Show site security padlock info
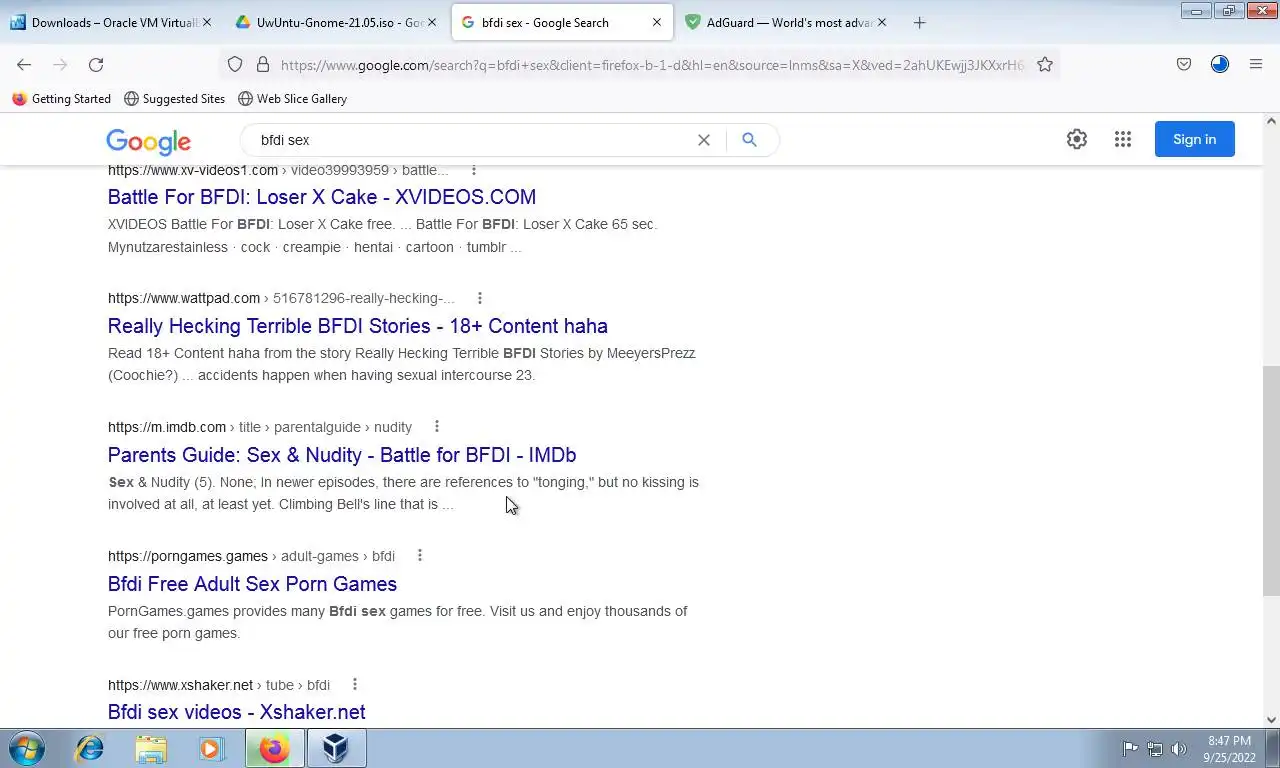The image size is (1280, 768). pos(263,64)
